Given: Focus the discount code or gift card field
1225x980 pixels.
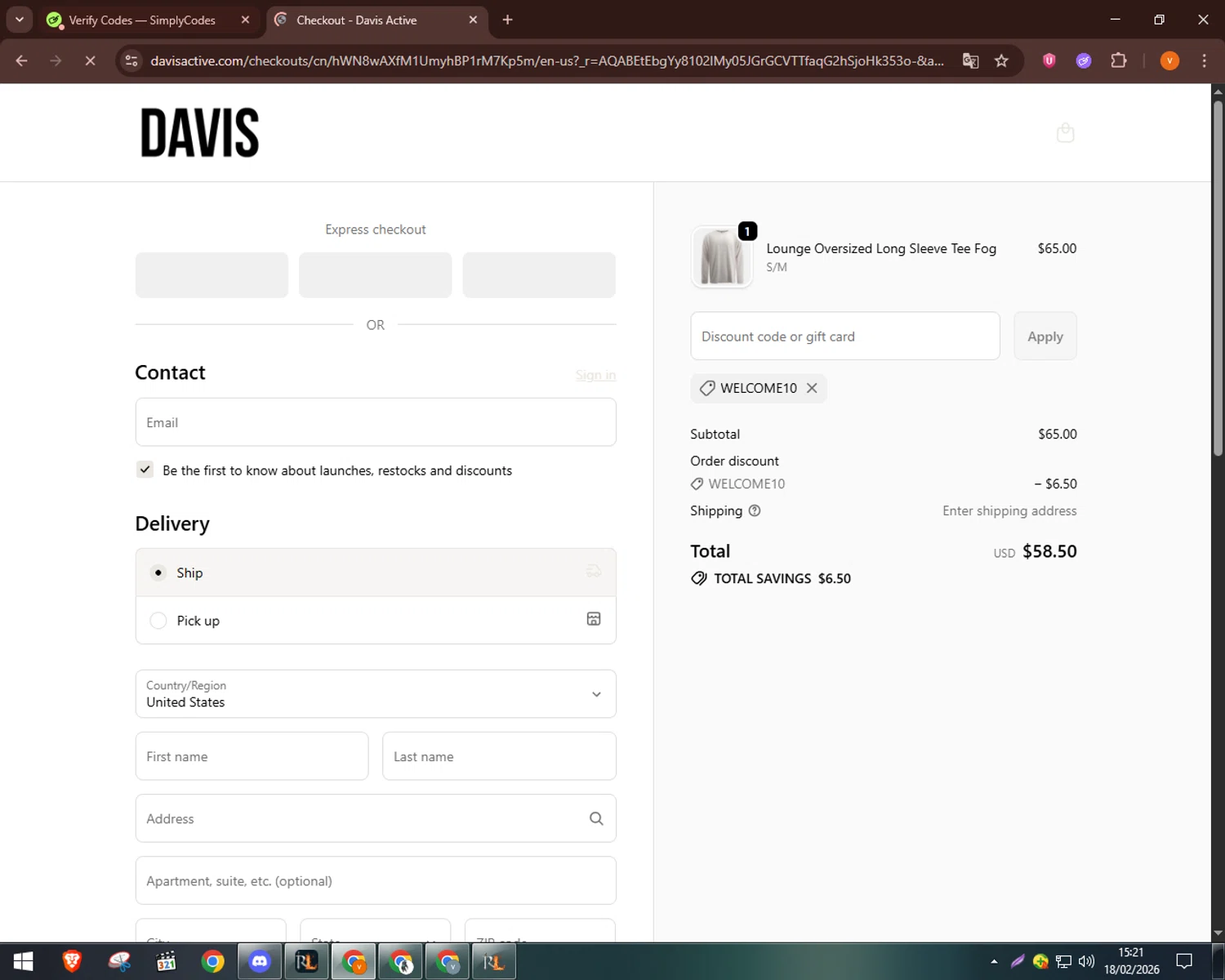Looking at the screenshot, I should [845, 336].
